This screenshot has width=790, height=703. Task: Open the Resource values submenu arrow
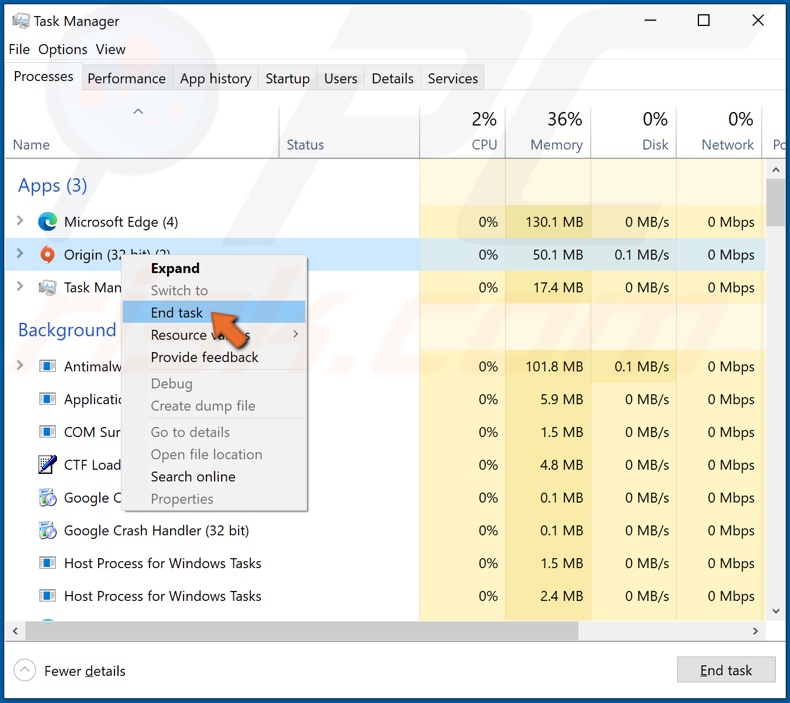(295, 335)
